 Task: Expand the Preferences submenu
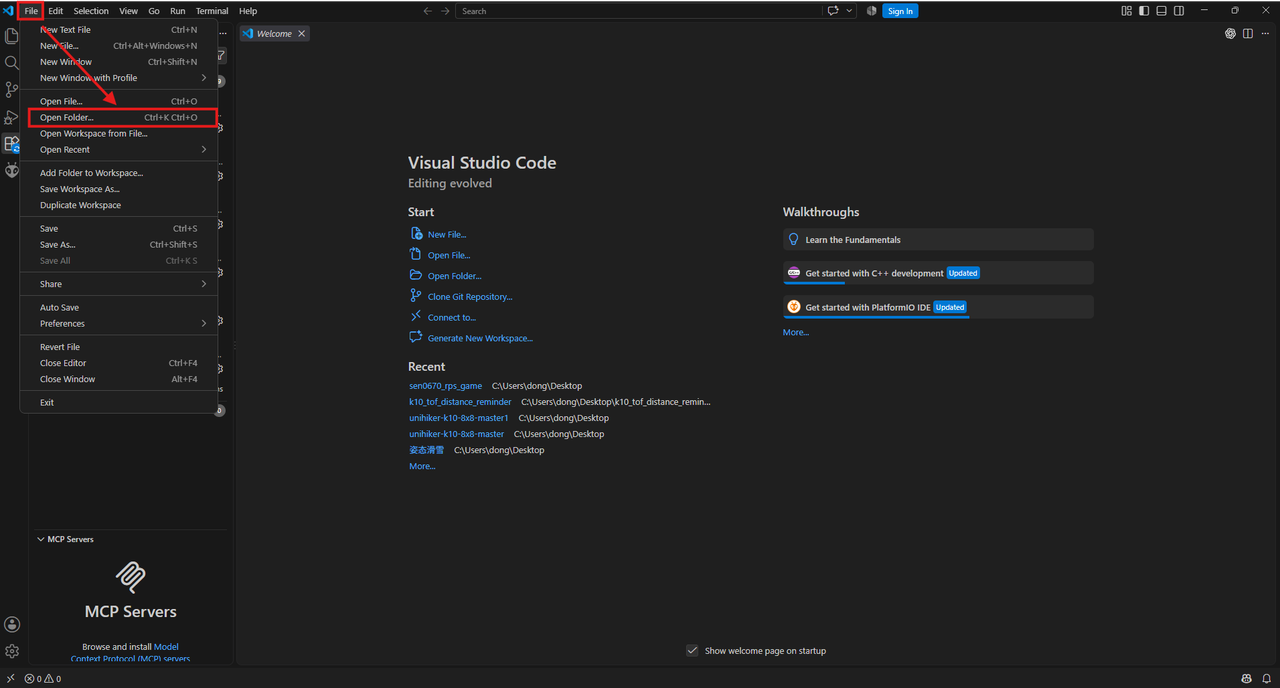click(x=119, y=324)
